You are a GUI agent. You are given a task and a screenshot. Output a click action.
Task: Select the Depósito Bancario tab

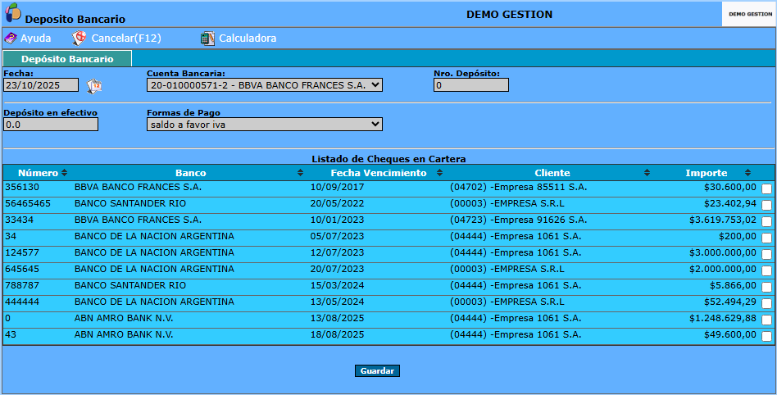(x=67, y=58)
